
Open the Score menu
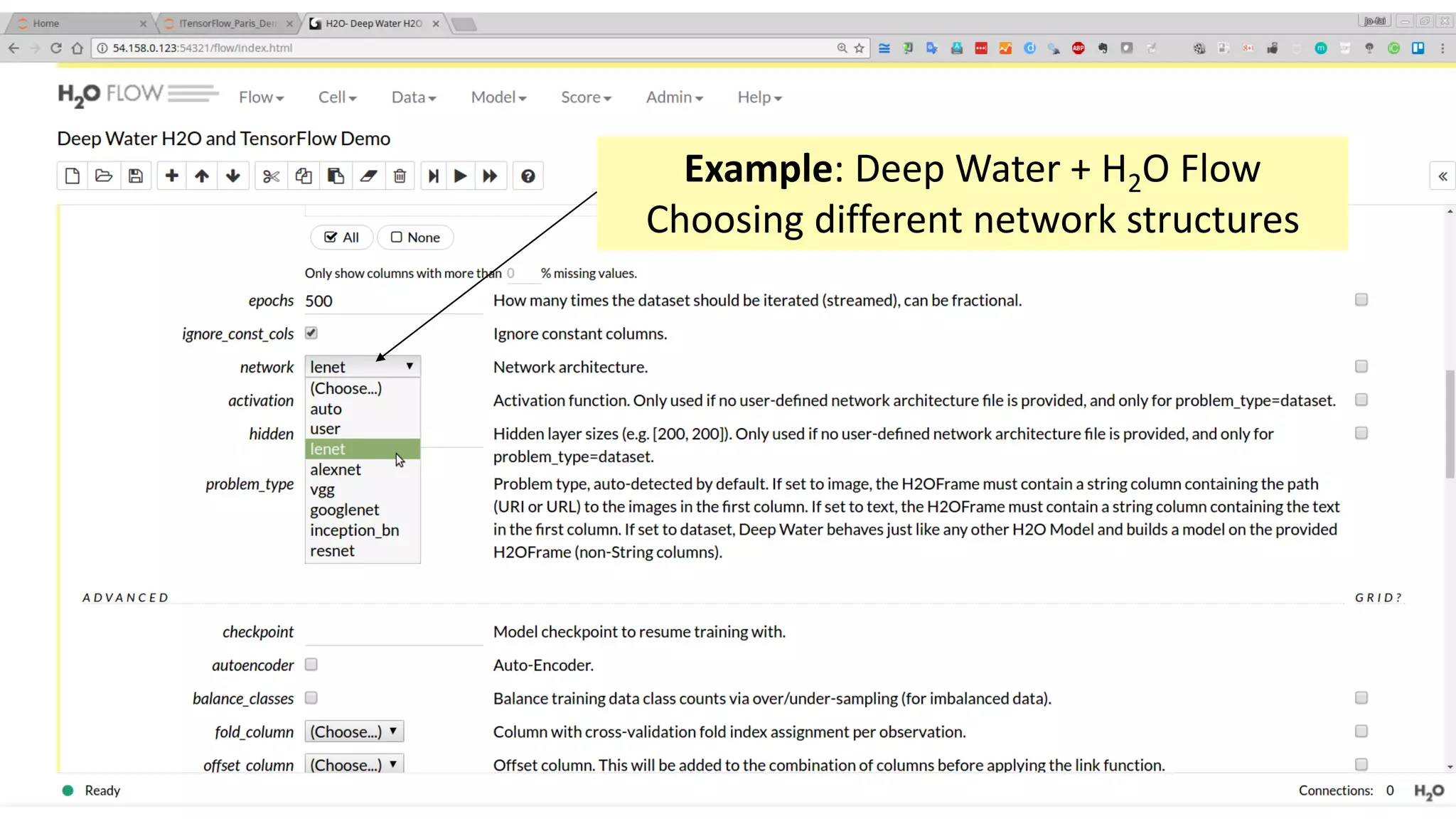(x=586, y=97)
